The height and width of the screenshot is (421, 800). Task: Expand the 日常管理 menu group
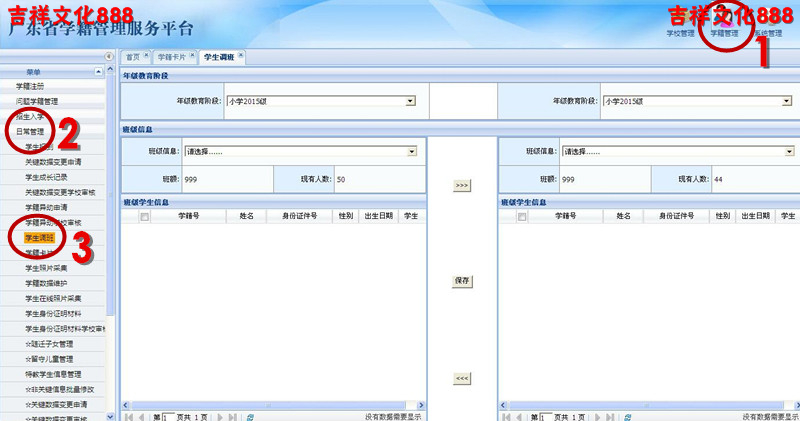pos(30,132)
